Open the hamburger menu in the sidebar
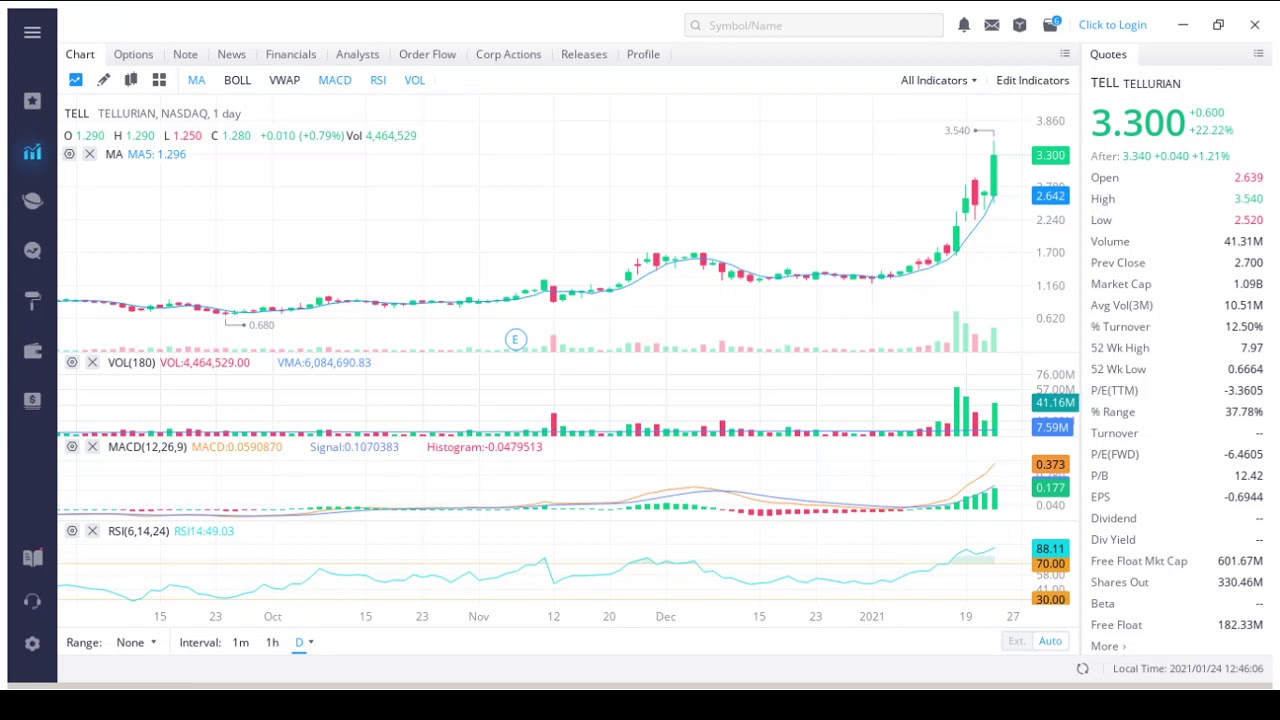The height and width of the screenshot is (720, 1280). coord(32,32)
